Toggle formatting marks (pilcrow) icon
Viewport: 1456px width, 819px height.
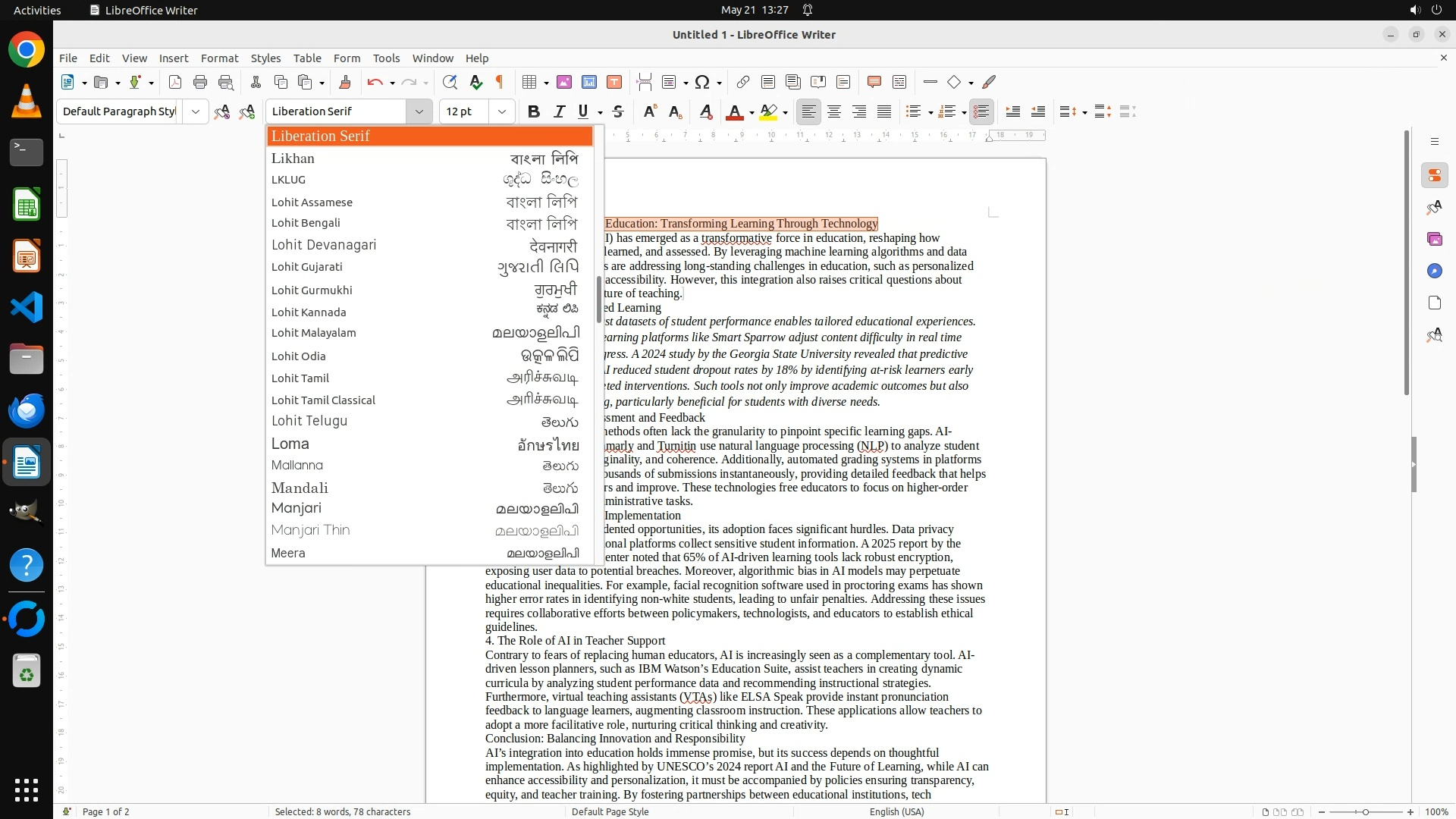(x=500, y=82)
